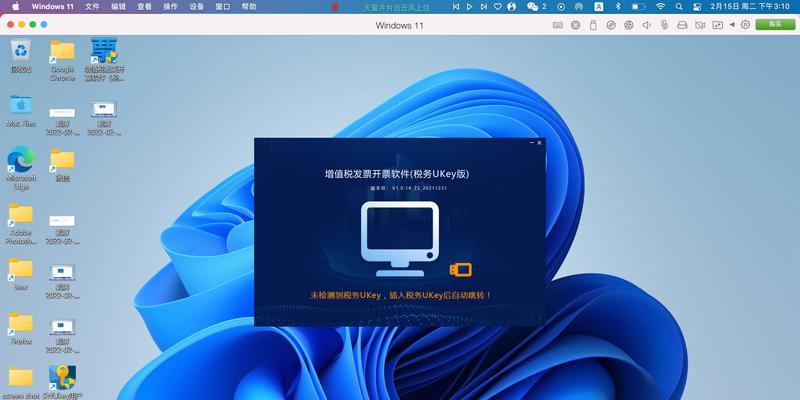
Task: Open the 编辑 menu
Action: (x=118, y=7)
